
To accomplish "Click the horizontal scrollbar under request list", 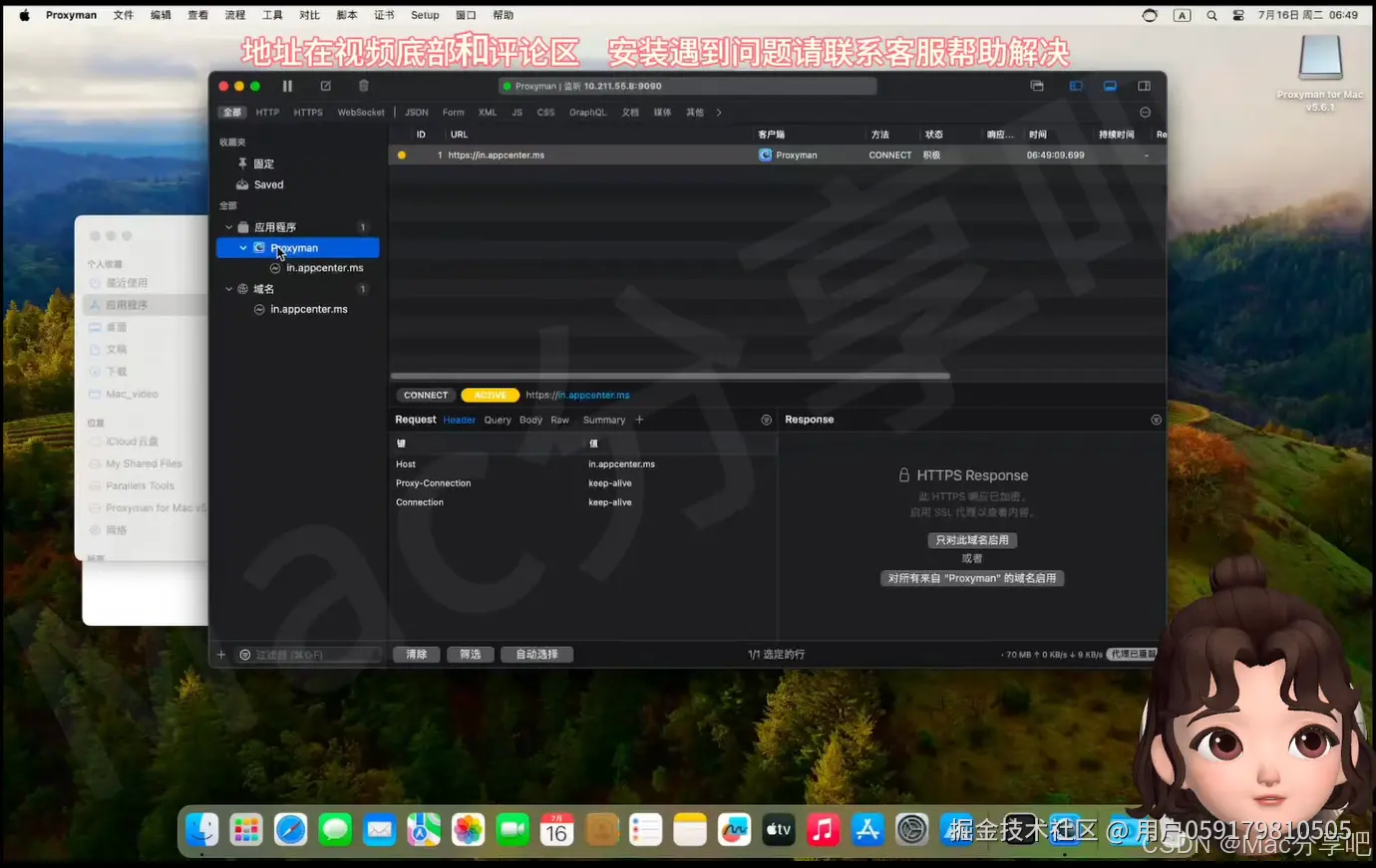I will [670, 377].
